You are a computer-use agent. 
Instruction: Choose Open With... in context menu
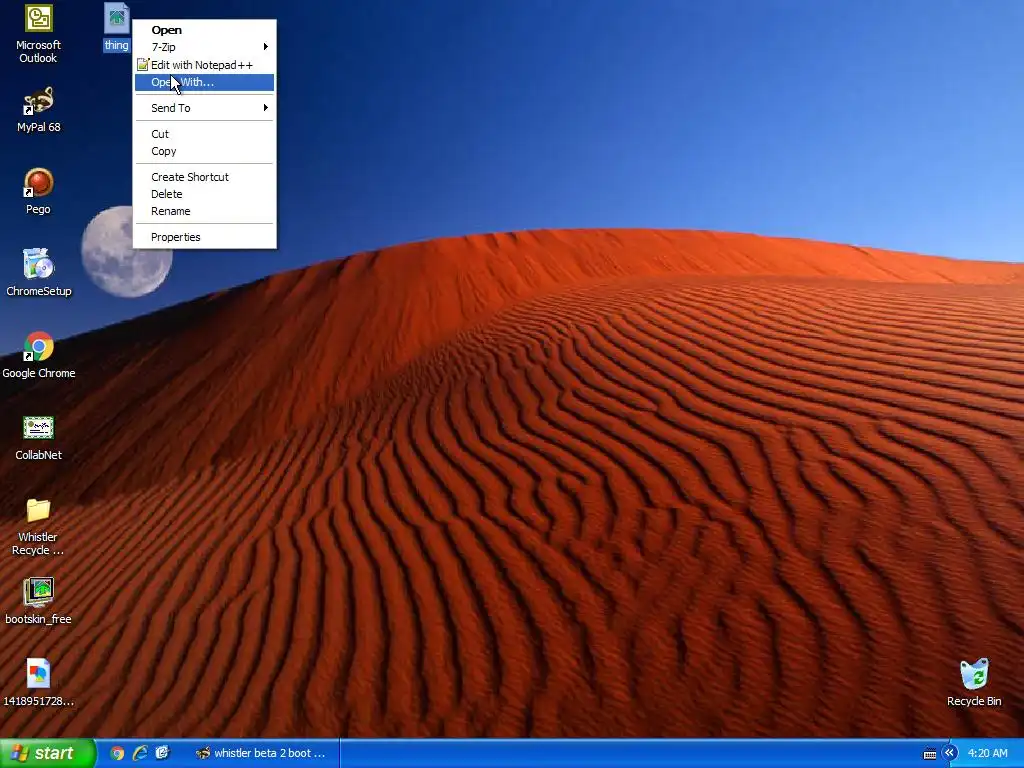point(204,82)
